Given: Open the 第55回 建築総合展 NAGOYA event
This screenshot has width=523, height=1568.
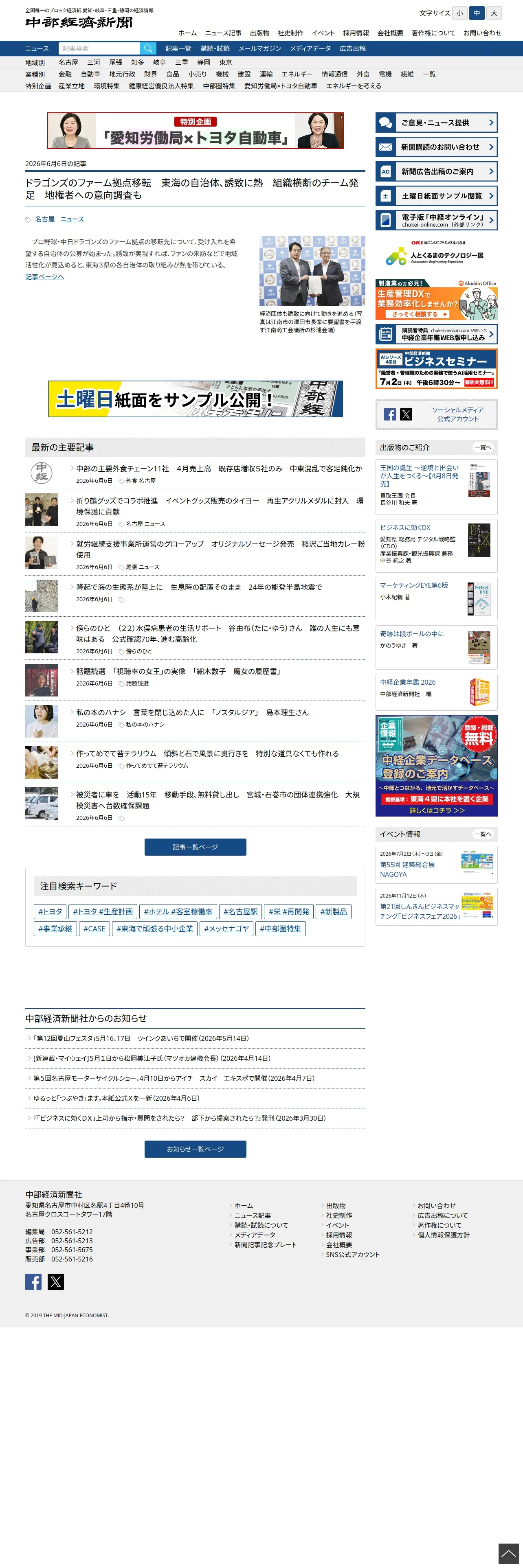Looking at the screenshot, I should [437, 864].
